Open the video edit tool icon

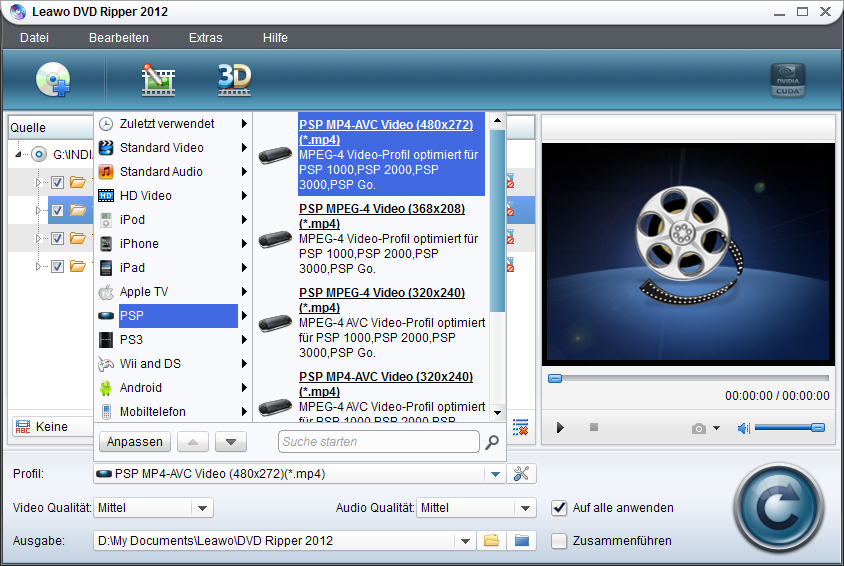coord(158,79)
